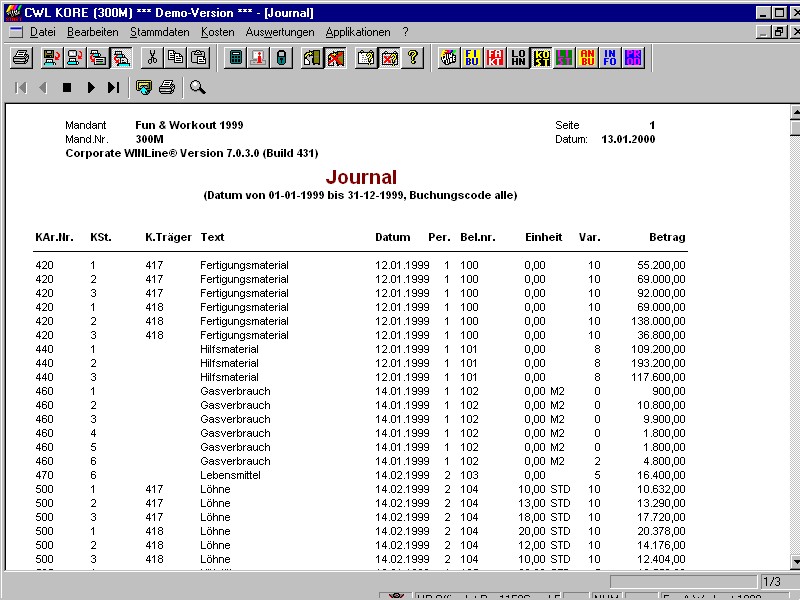Click amount 20.378,00 in Löhne row
Viewport: 800px width, 600px height.
pyautogui.click(x=661, y=531)
